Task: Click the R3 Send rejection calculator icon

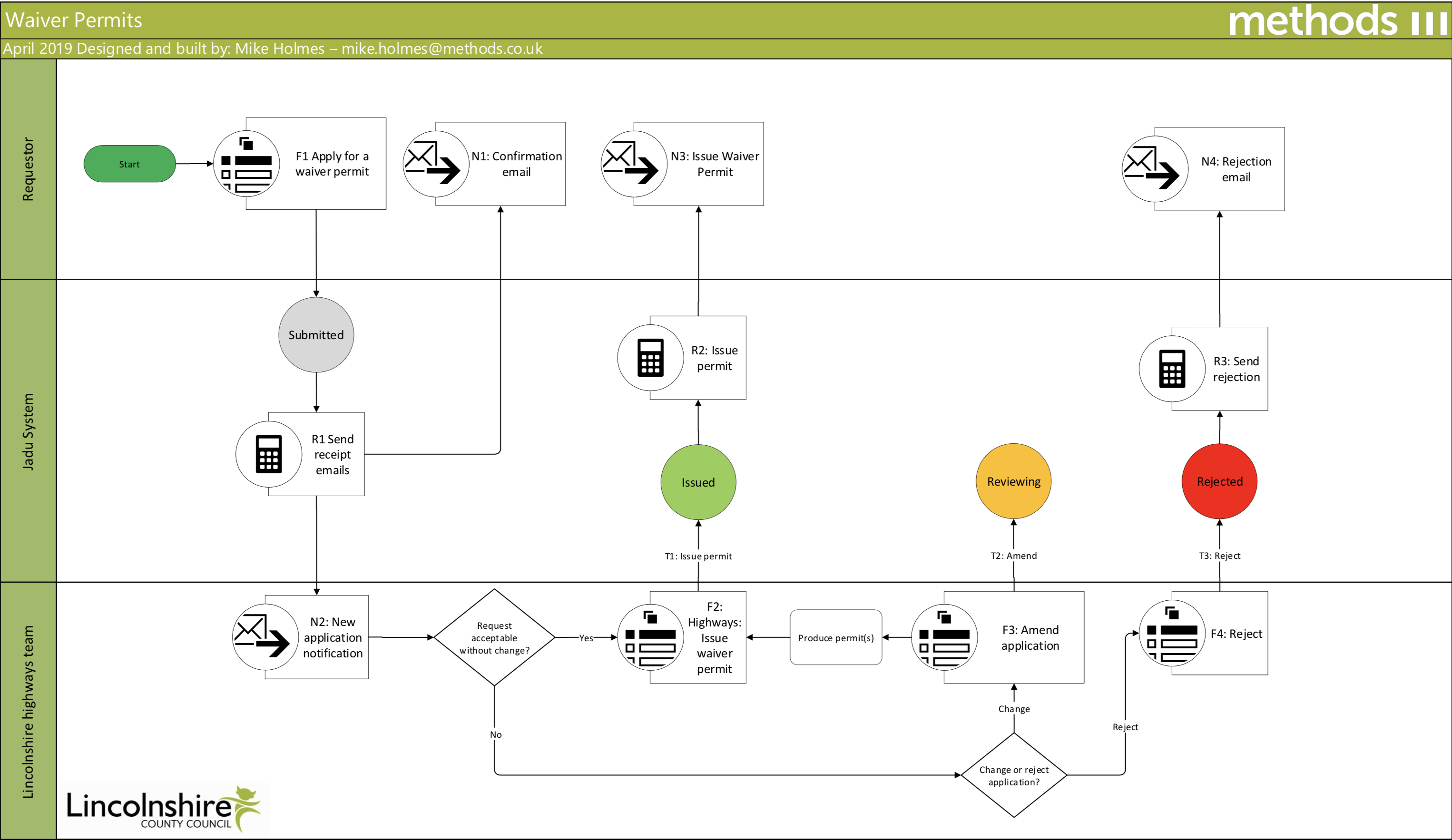Action: [1172, 369]
